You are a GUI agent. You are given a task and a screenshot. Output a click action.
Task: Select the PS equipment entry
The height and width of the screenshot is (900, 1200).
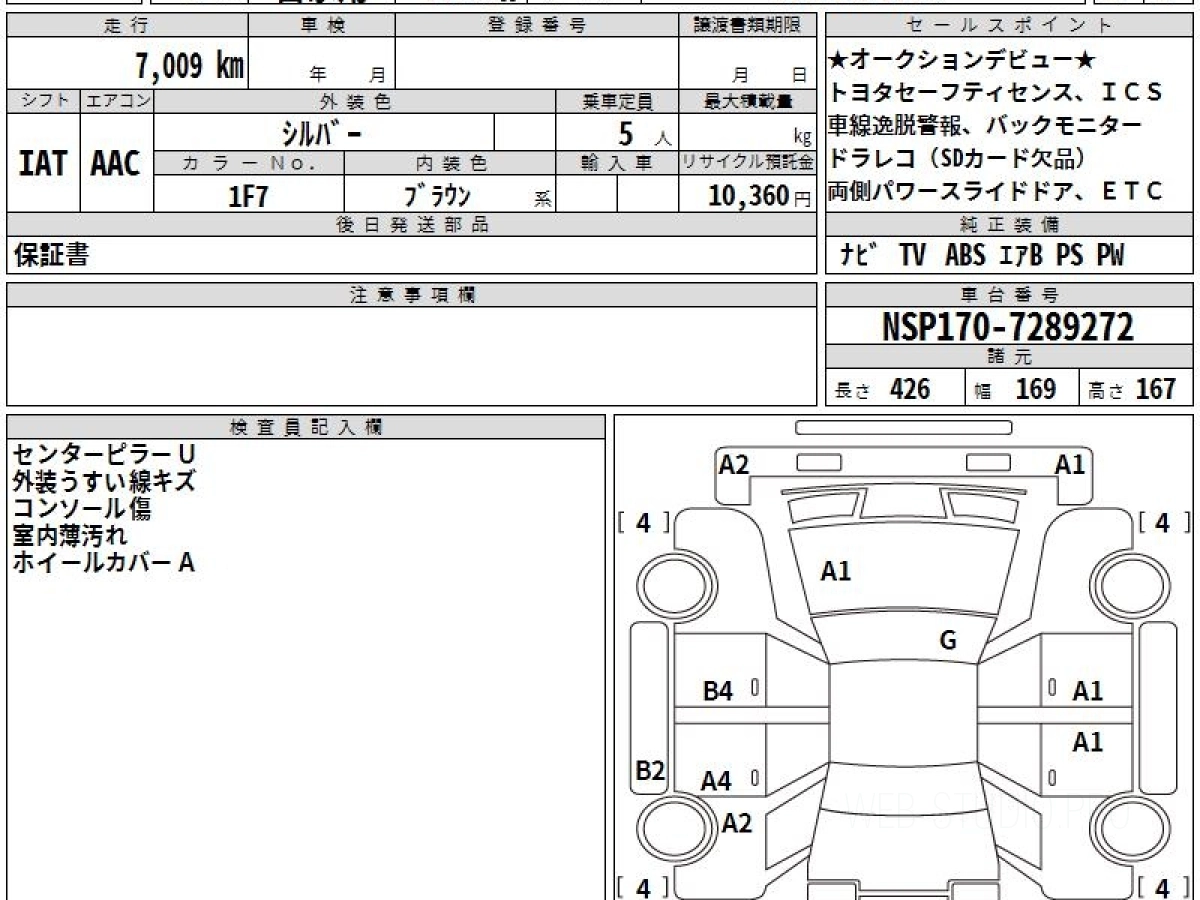click(1070, 256)
